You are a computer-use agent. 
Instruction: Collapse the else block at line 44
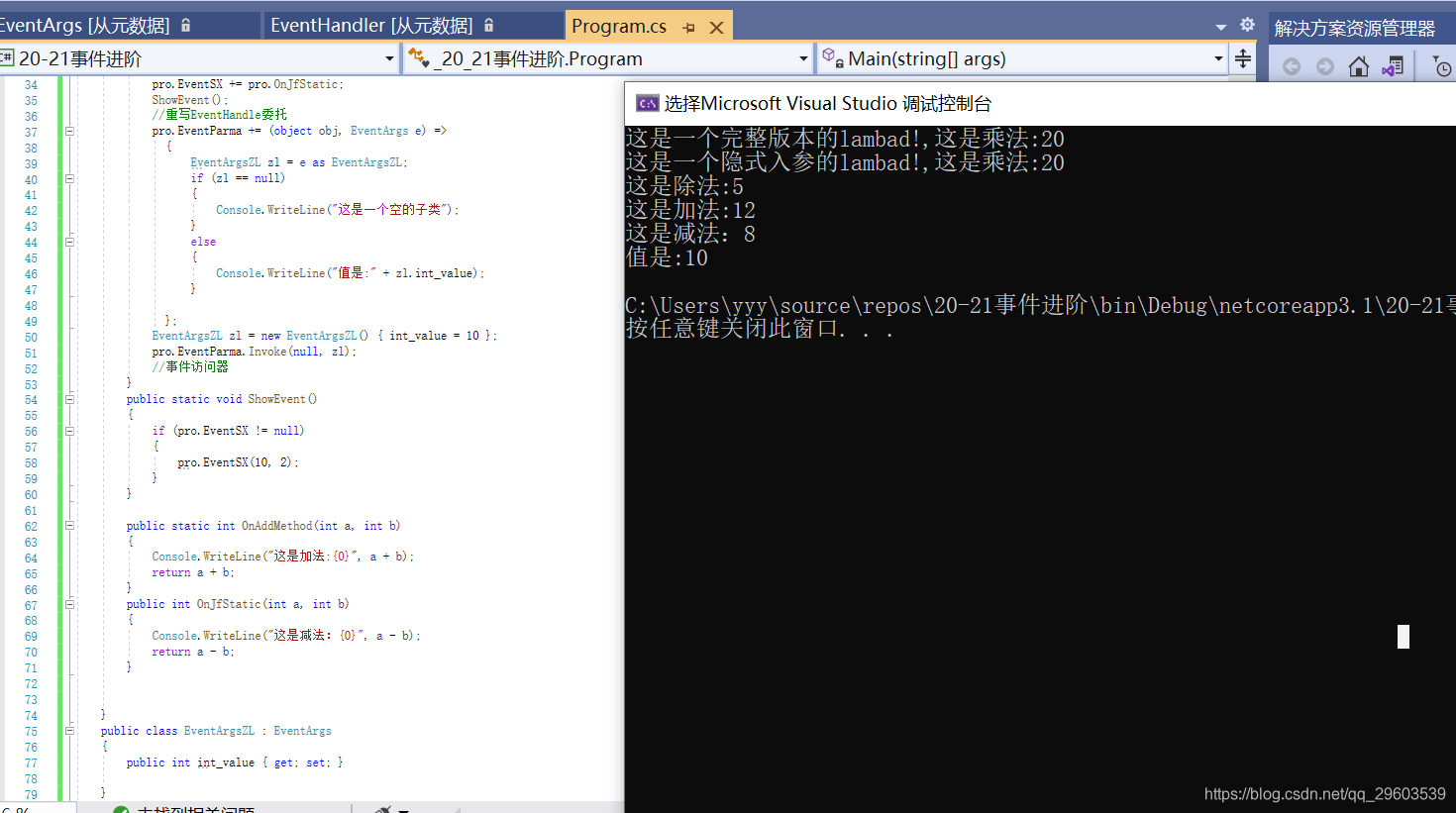(x=69, y=242)
